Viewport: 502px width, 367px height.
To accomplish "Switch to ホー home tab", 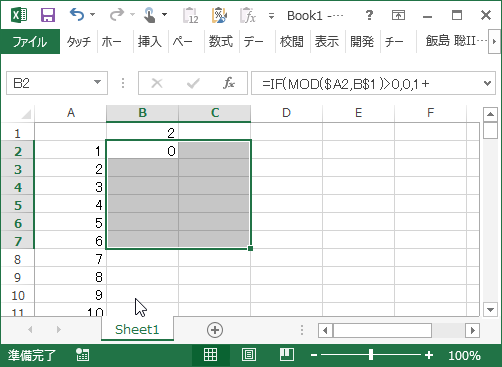I will click(x=112, y=42).
